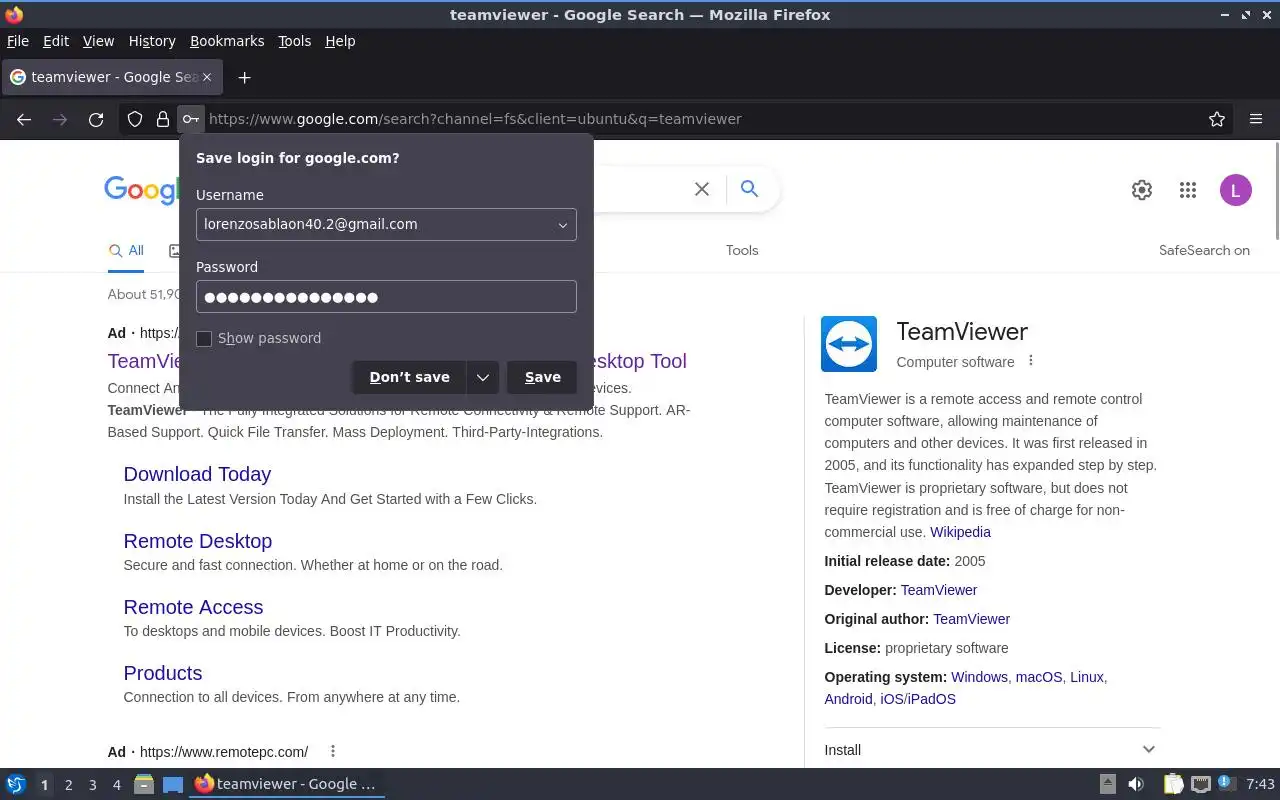Viewport: 1280px width, 800px height.
Task: Switch to workspace 2
Action: tap(69, 785)
